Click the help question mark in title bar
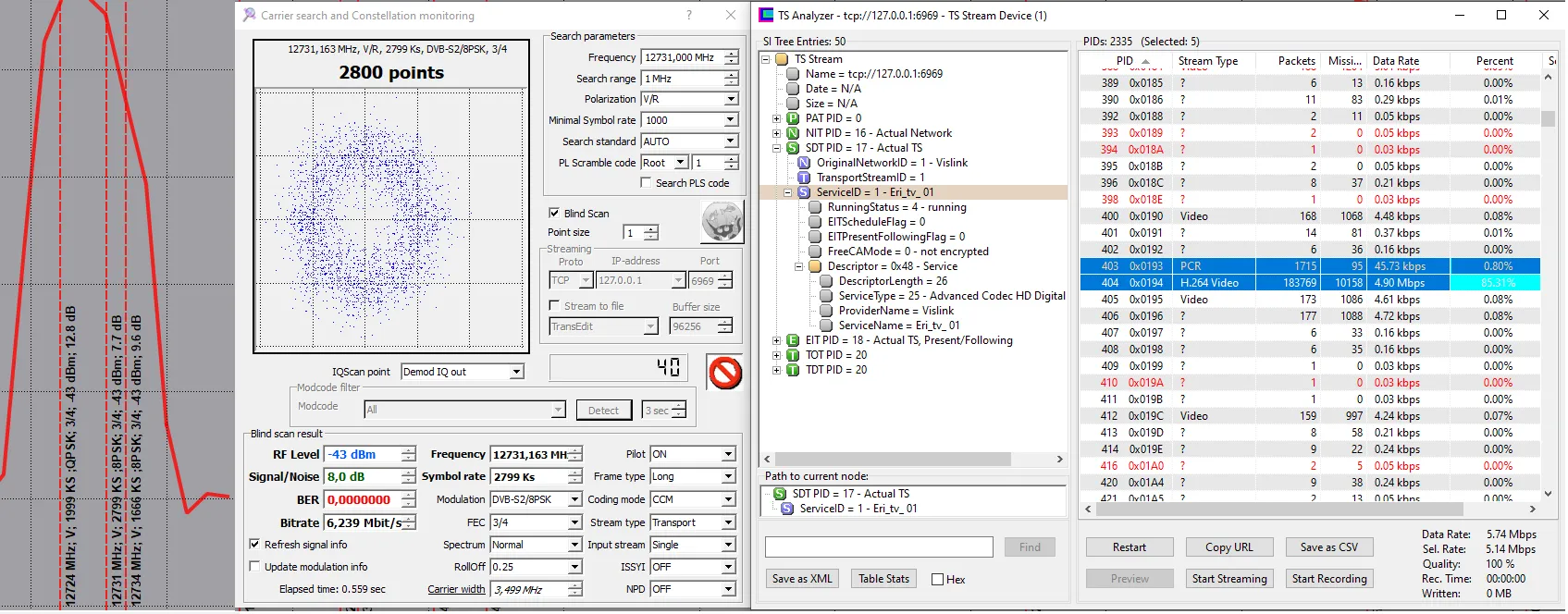Viewport: 1568px width, 614px height. (689, 15)
